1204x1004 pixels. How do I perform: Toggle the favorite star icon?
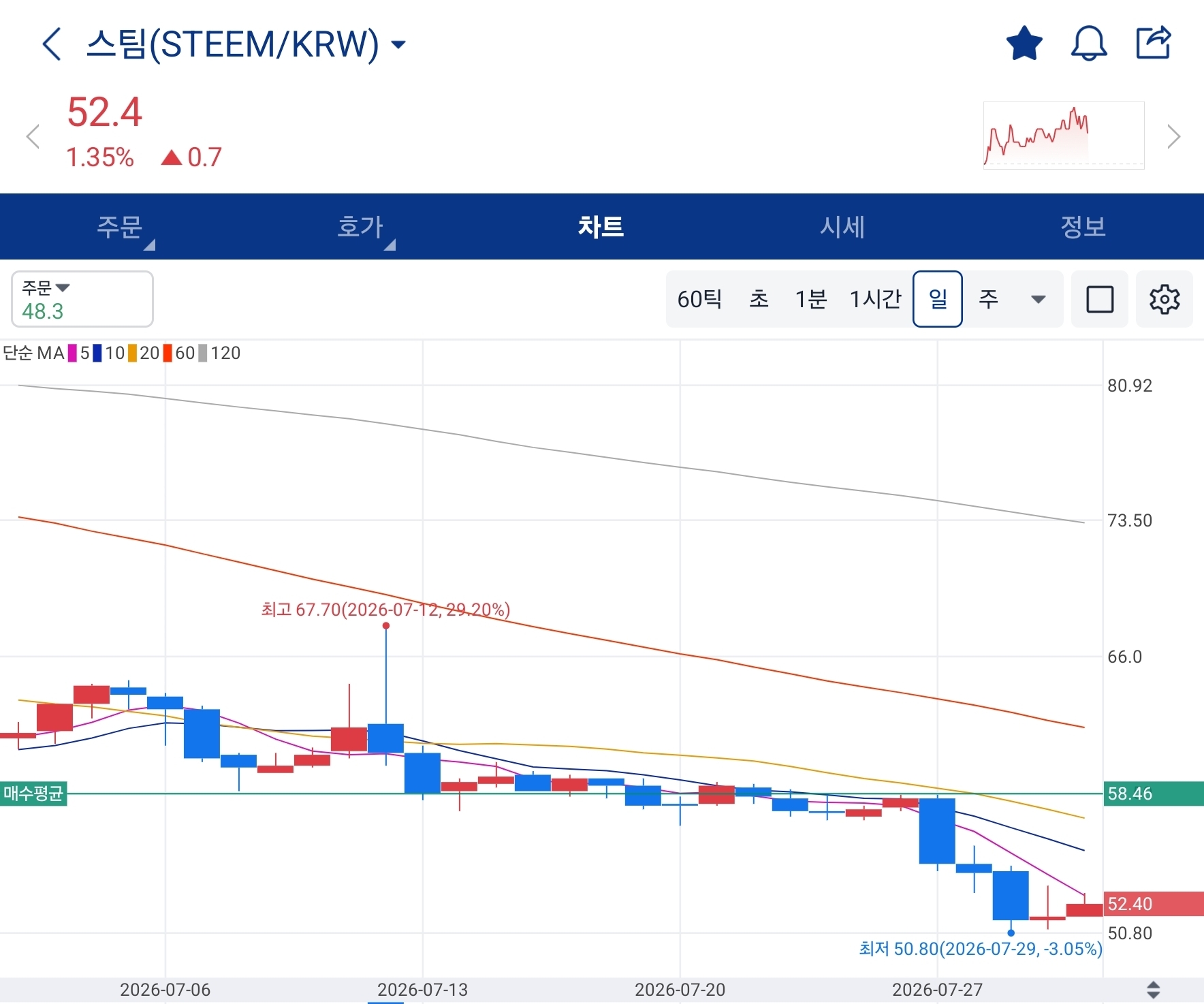click(1024, 44)
